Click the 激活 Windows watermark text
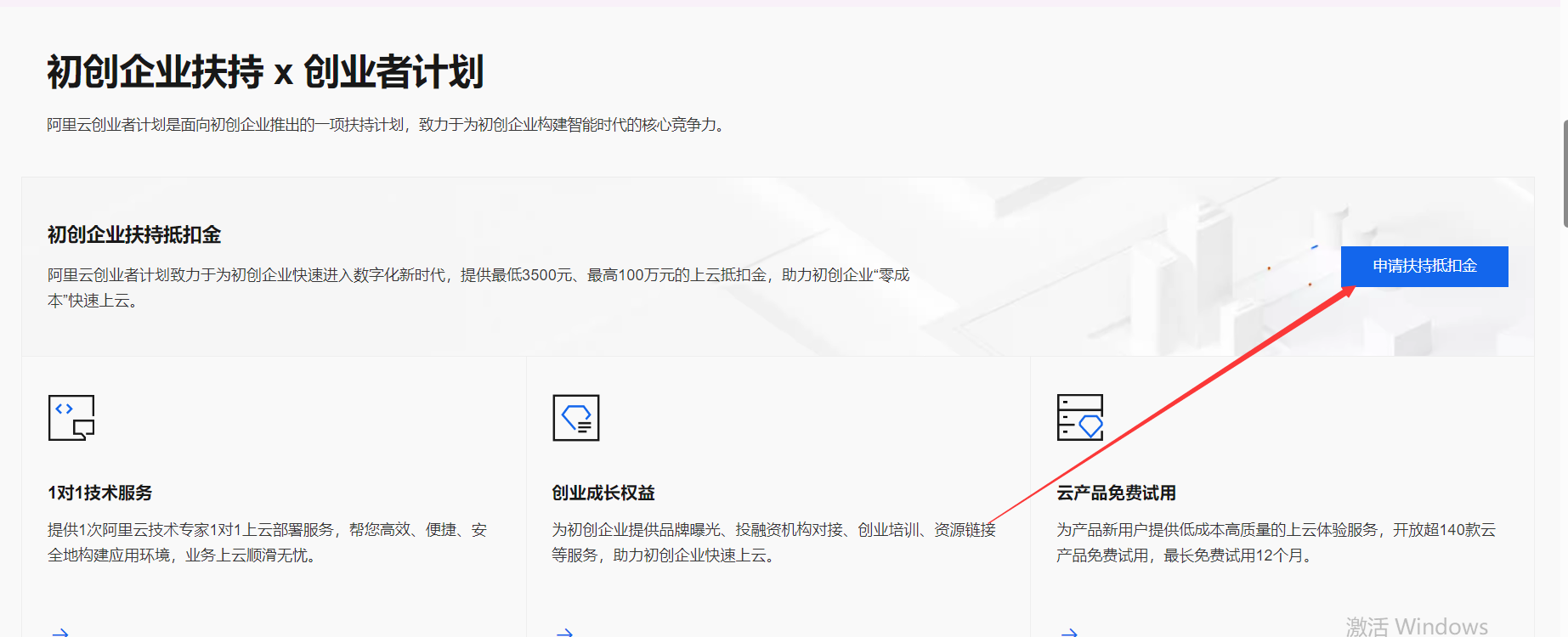The height and width of the screenshot is (637, 1568). (1416, 626)
